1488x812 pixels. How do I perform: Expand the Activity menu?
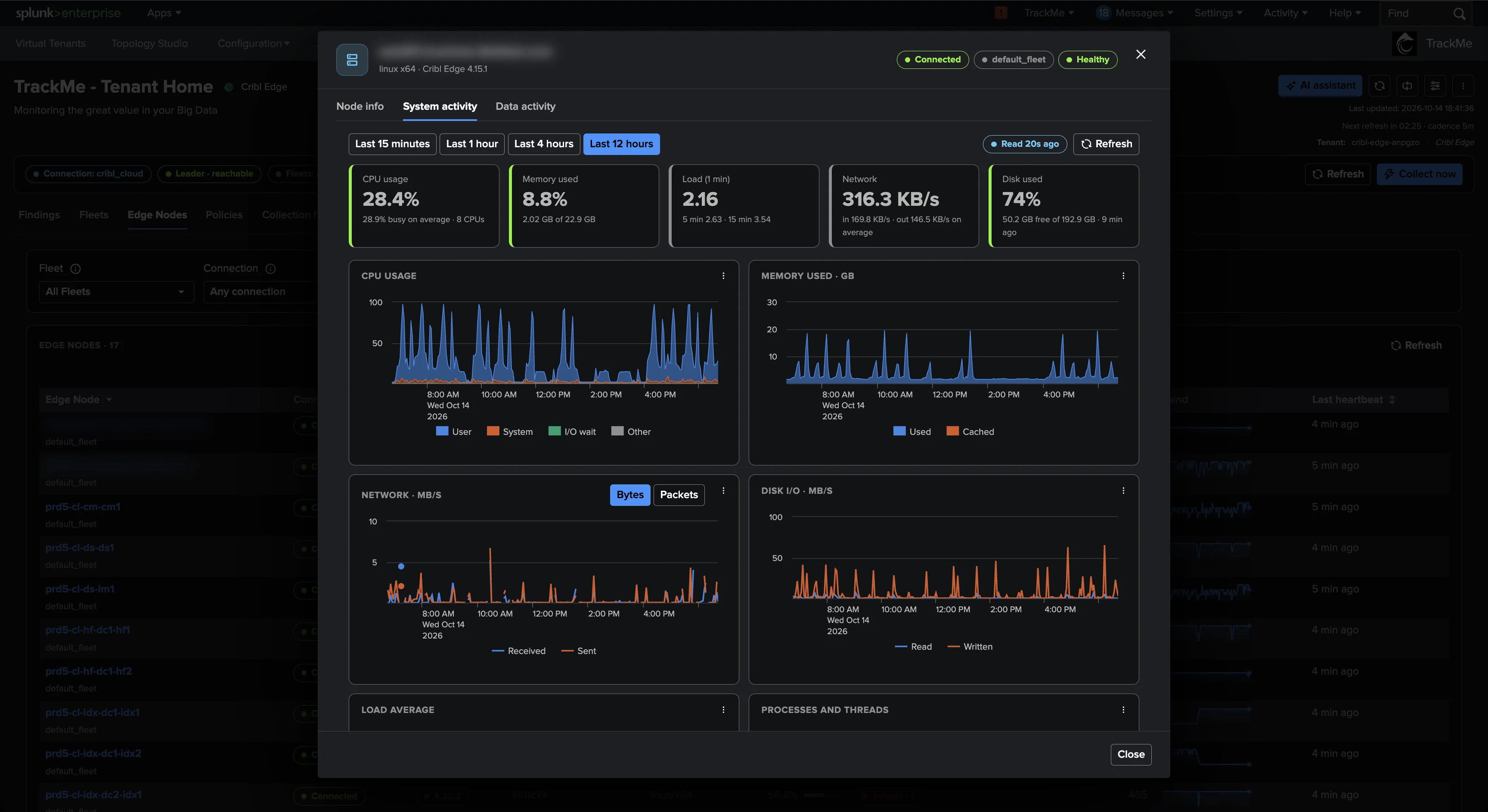click(1285, 13)
